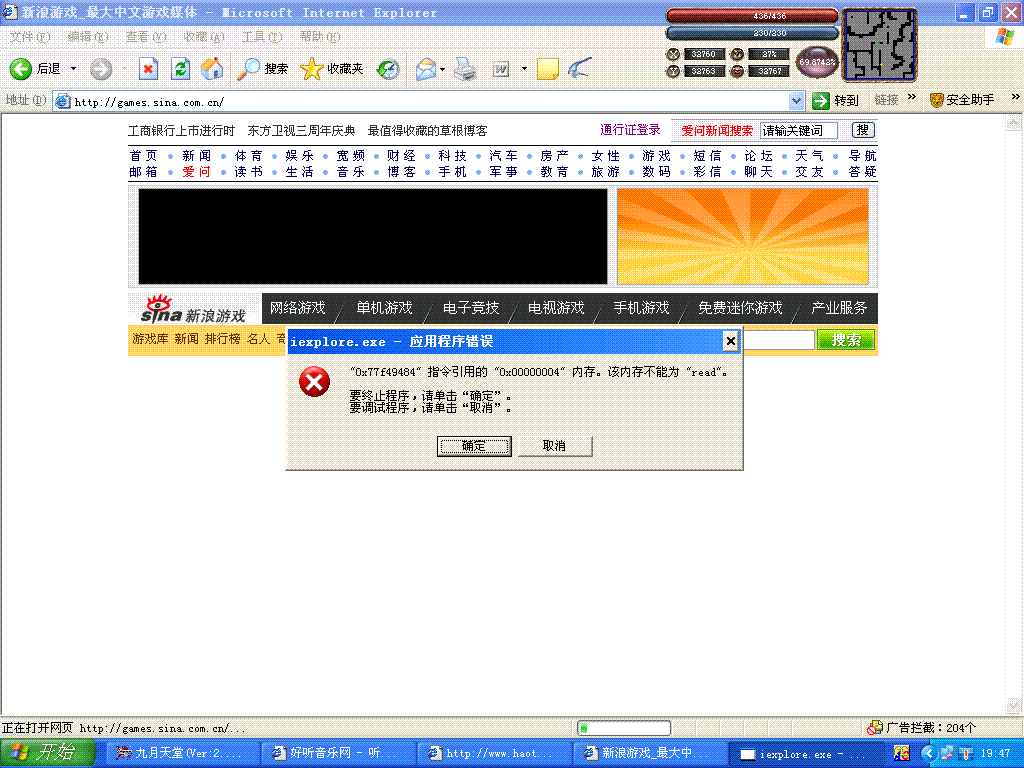Click the Edit with Word toolbar icon
Viewport: 1024px width, 768px height.
tap(501, 69)
